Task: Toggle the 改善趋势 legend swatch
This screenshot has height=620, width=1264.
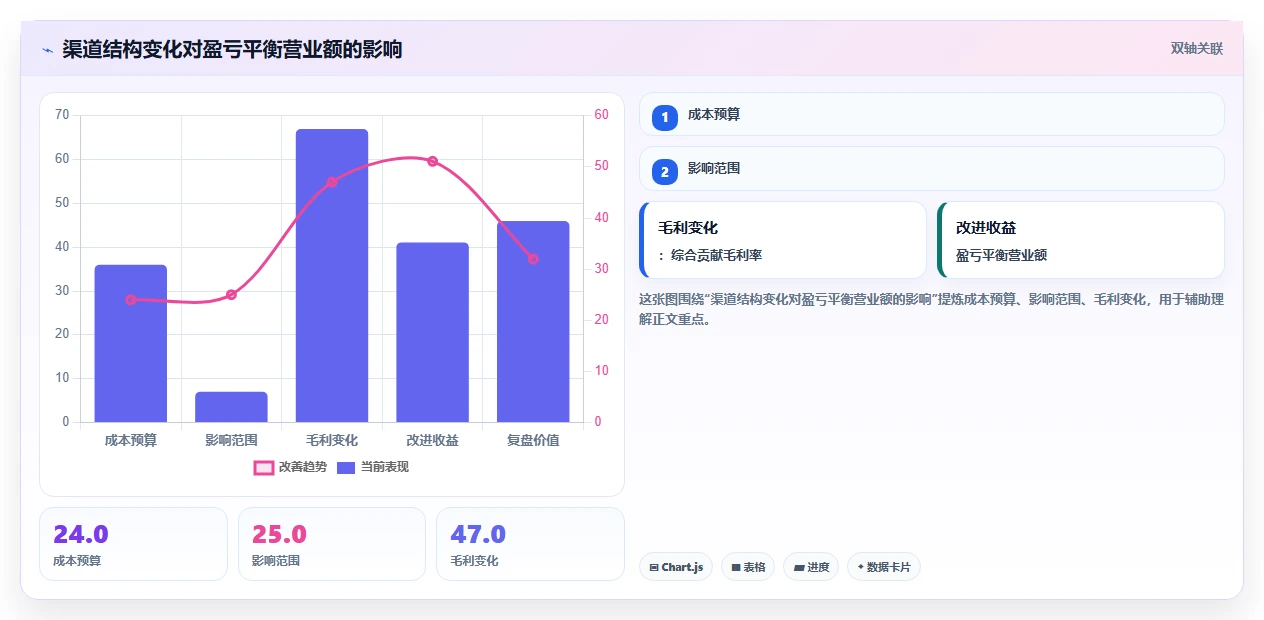Action: coord(264,467)
